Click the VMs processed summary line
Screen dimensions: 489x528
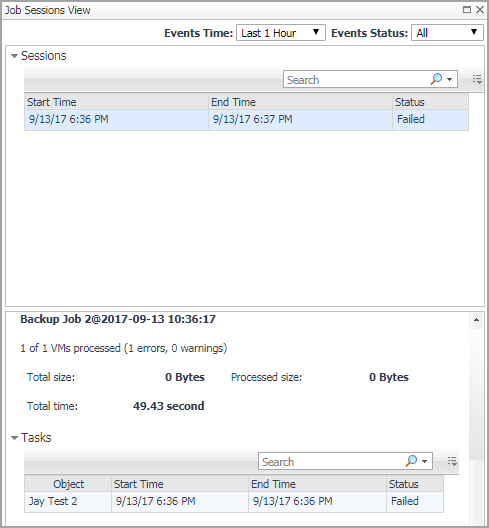coord(124,348)
